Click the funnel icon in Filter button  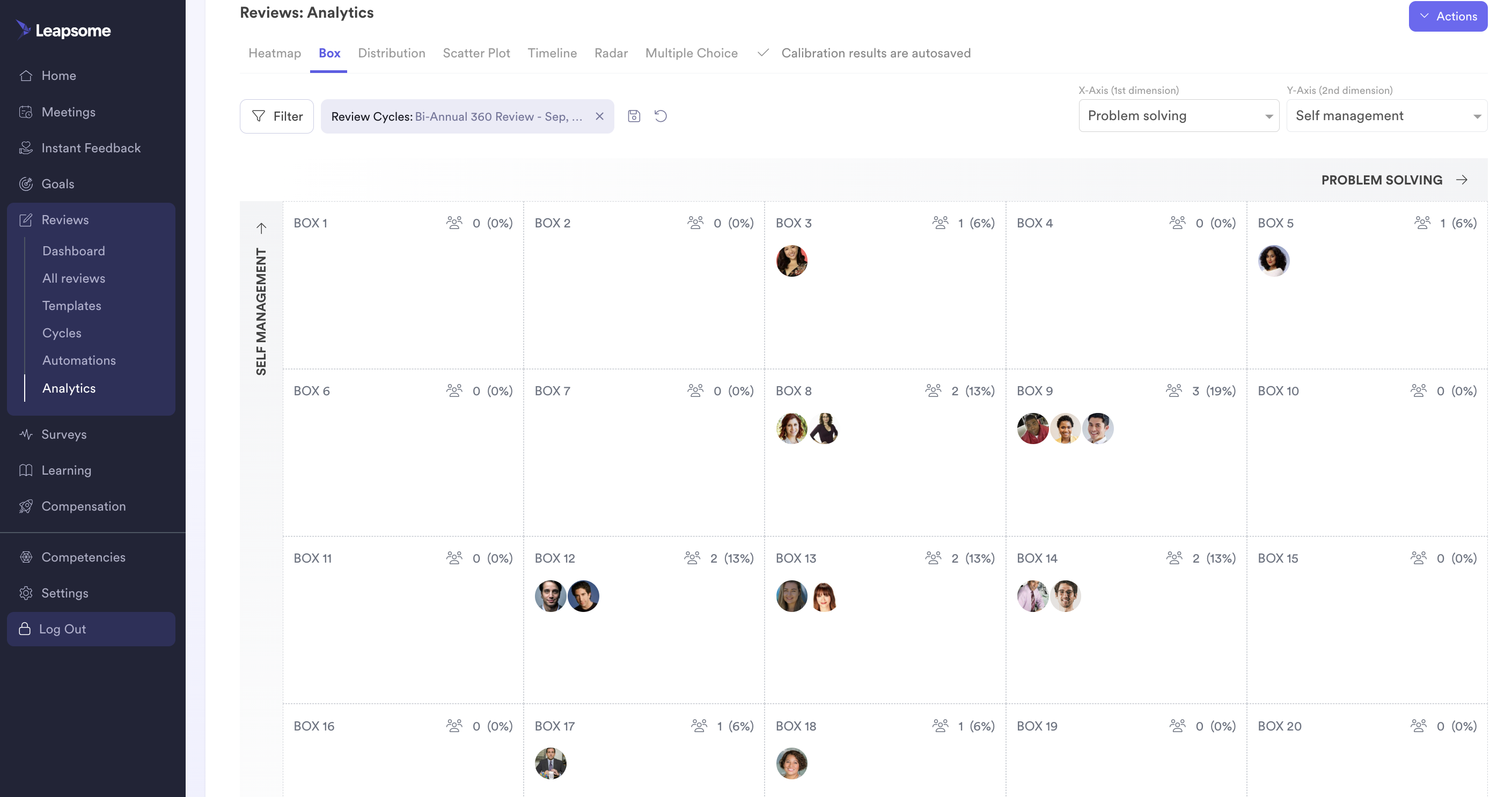258,116
